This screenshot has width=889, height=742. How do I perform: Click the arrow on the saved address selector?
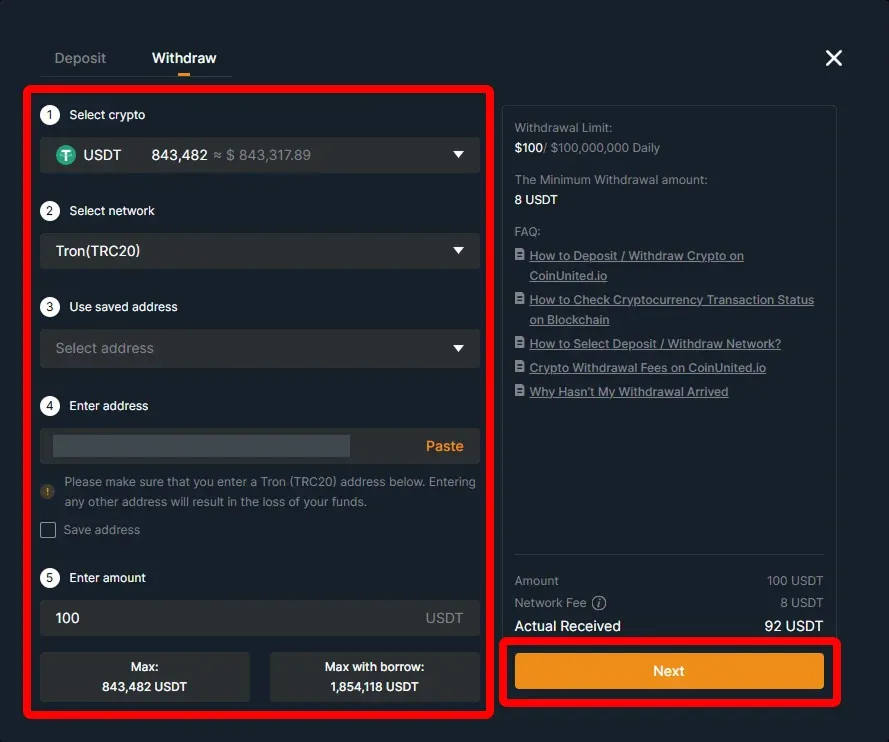[x=458, y=348]
